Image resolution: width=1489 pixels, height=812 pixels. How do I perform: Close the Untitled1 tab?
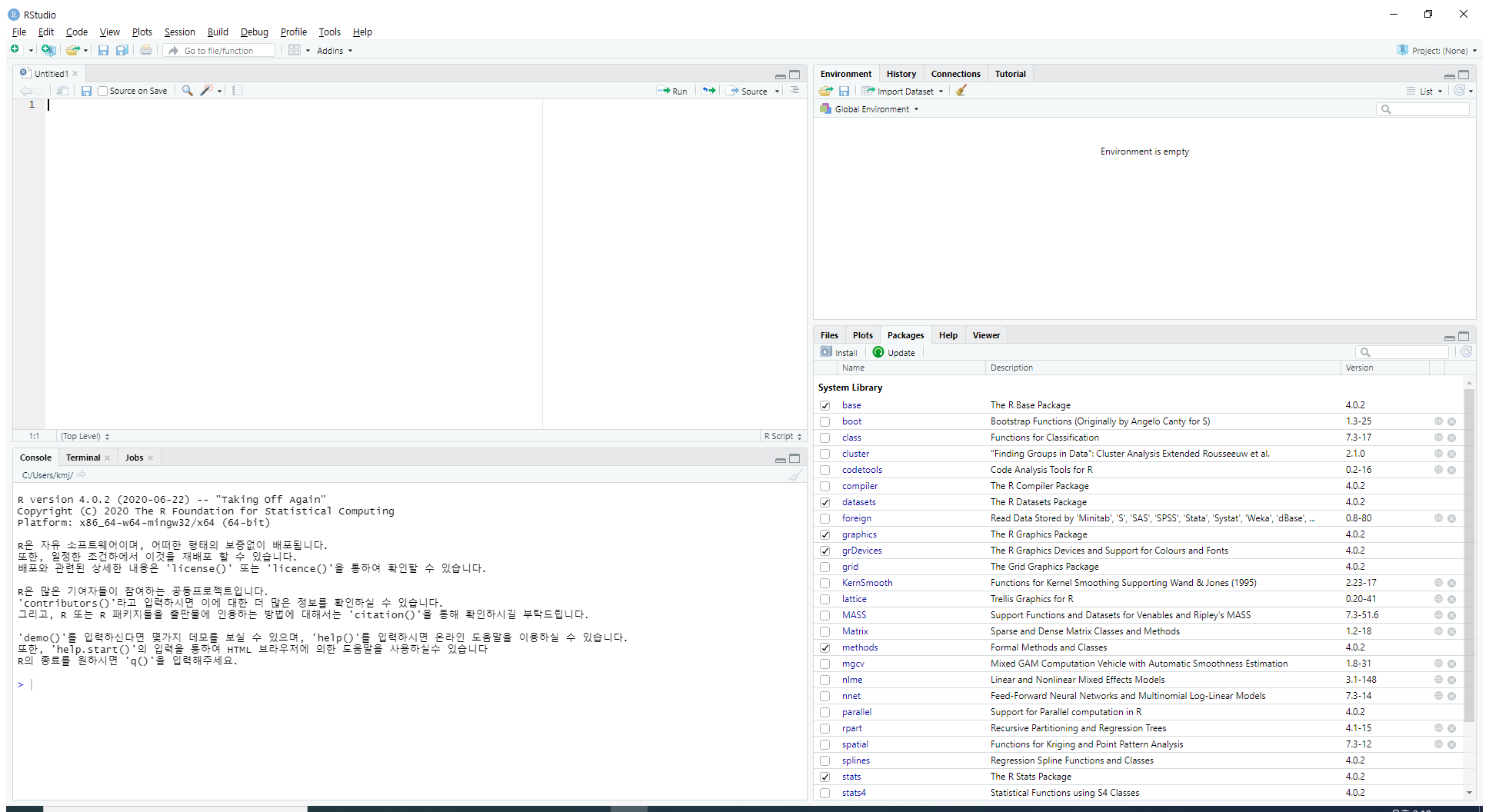click(75, 74)
